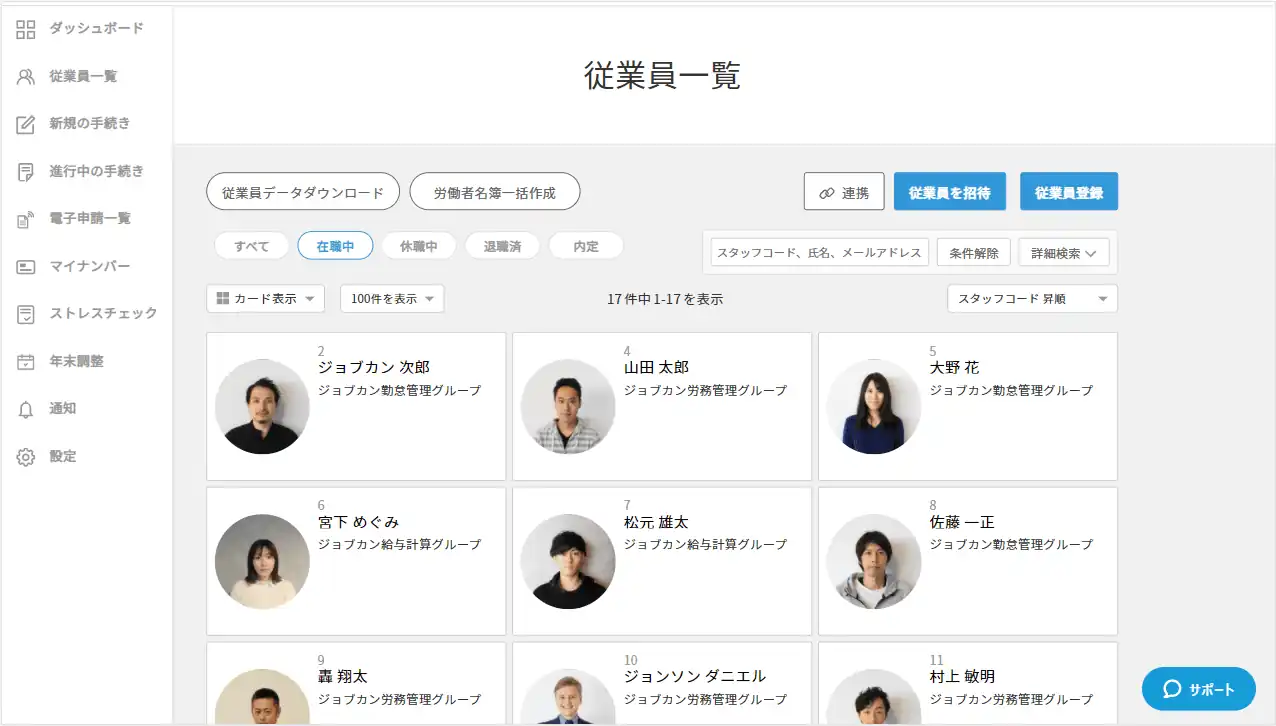
Task: Filter employees by 休職中 status
Action: pos(419,246)
